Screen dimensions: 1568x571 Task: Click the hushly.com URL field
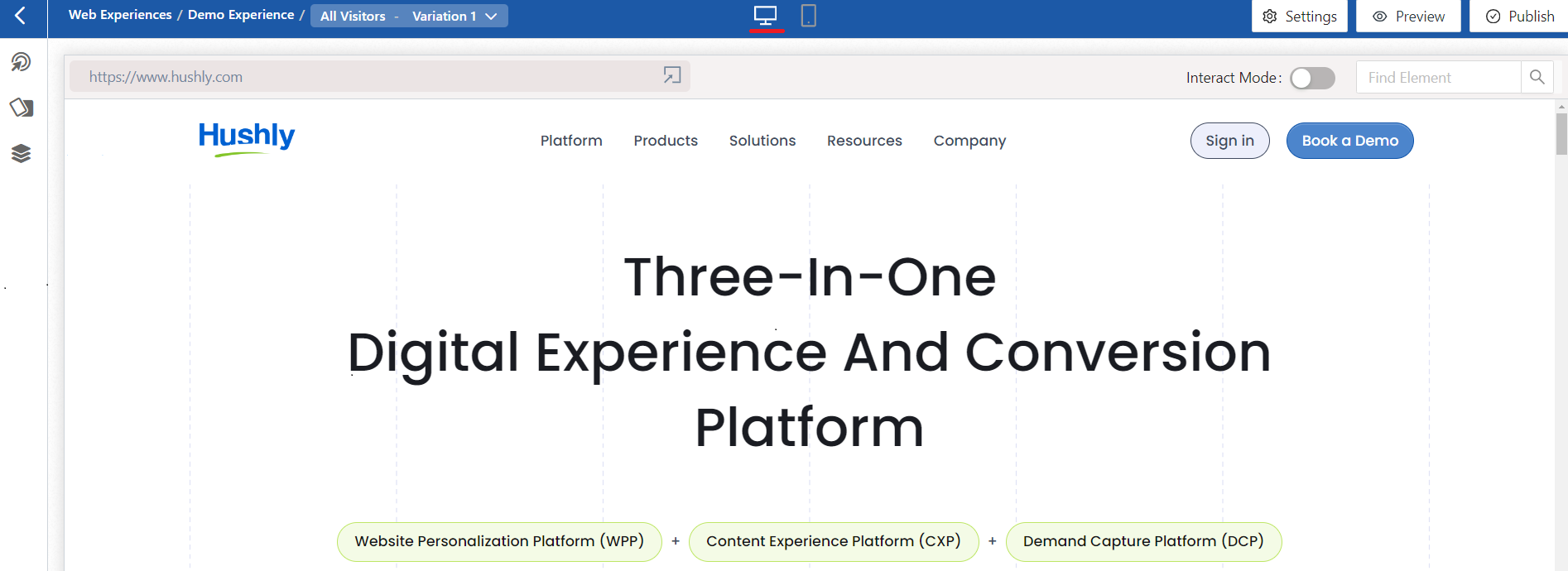click(x=379, y=76)
